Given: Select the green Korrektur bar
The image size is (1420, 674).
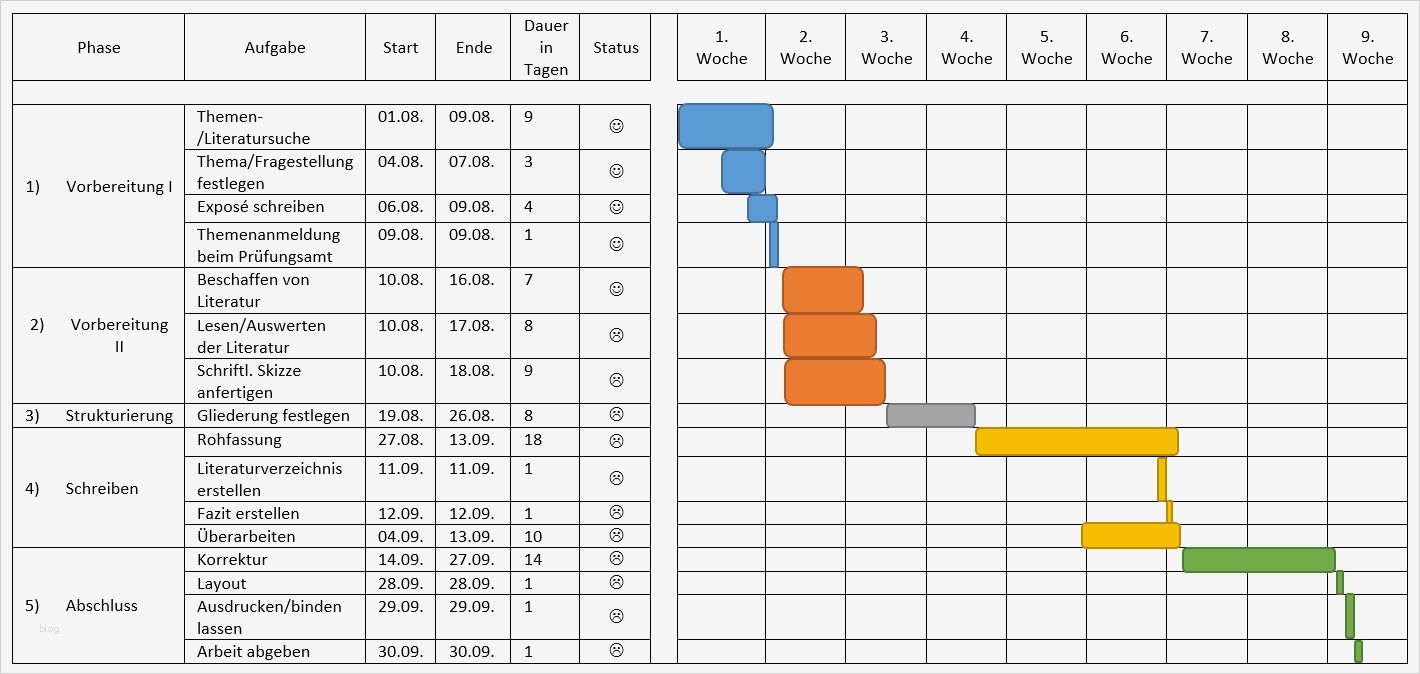Looking at the screenshot, I should point(1258,560).
